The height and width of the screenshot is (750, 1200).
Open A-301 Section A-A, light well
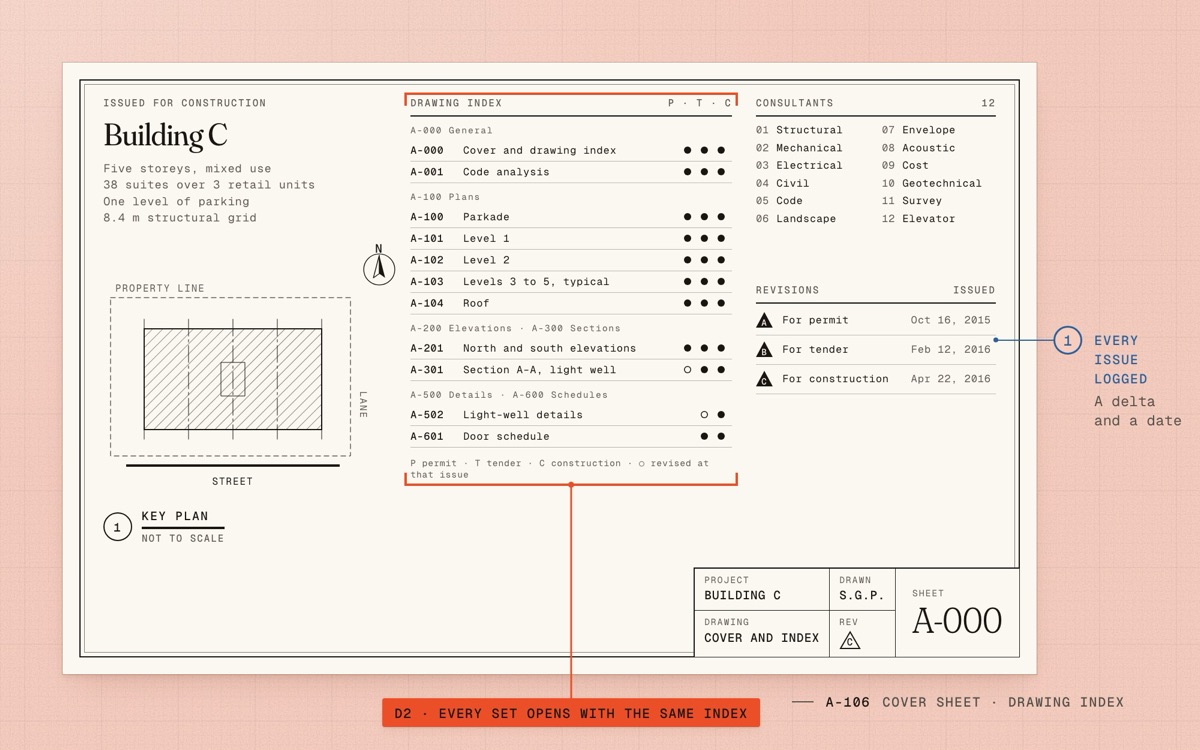coord(570,370)
